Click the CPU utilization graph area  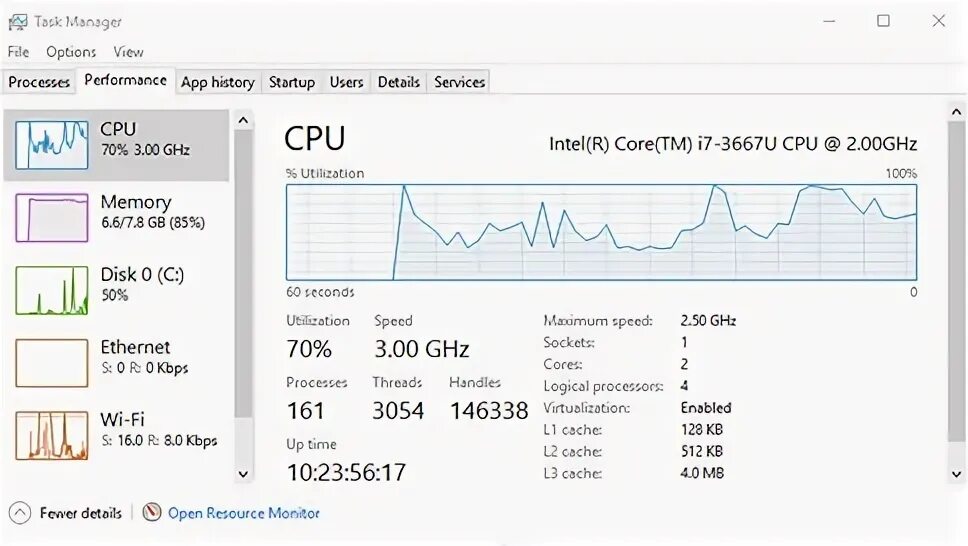[601, 231]
